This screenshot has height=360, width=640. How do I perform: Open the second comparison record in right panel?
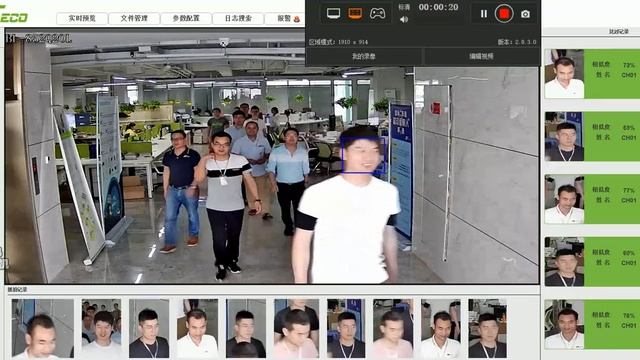tap(592, 136)
